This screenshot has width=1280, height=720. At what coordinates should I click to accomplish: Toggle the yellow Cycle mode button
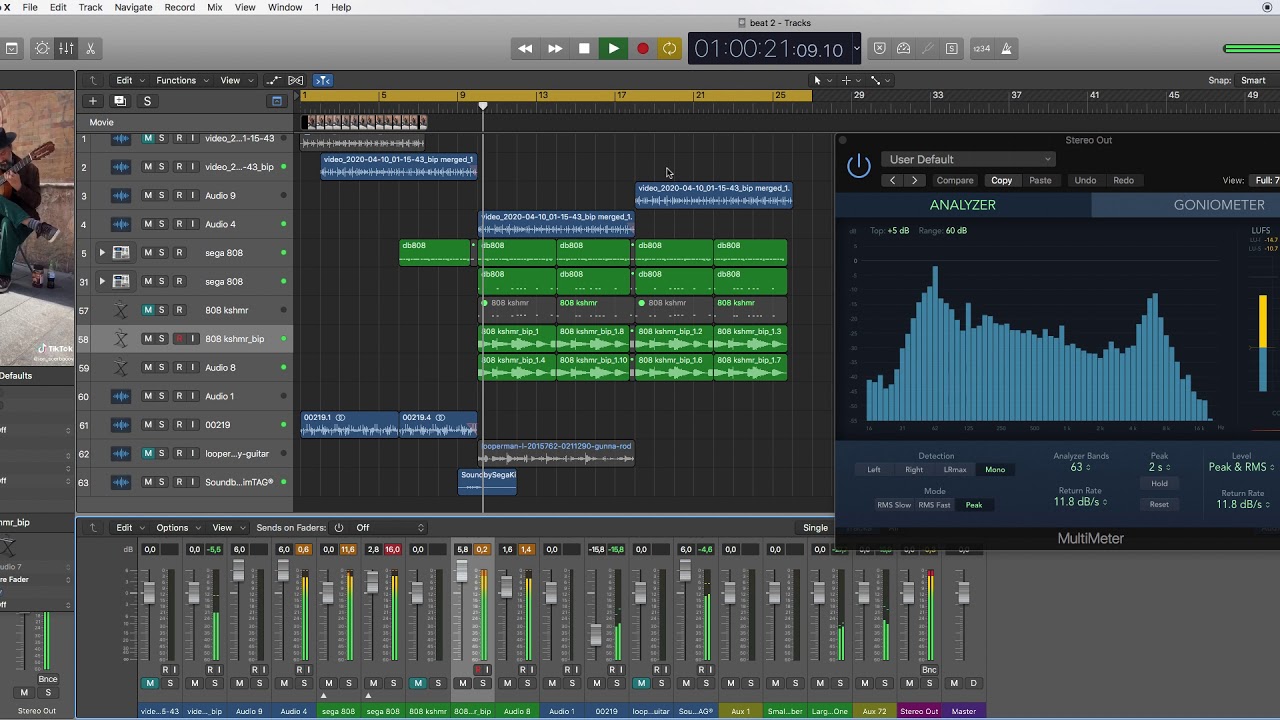[669, 48]
